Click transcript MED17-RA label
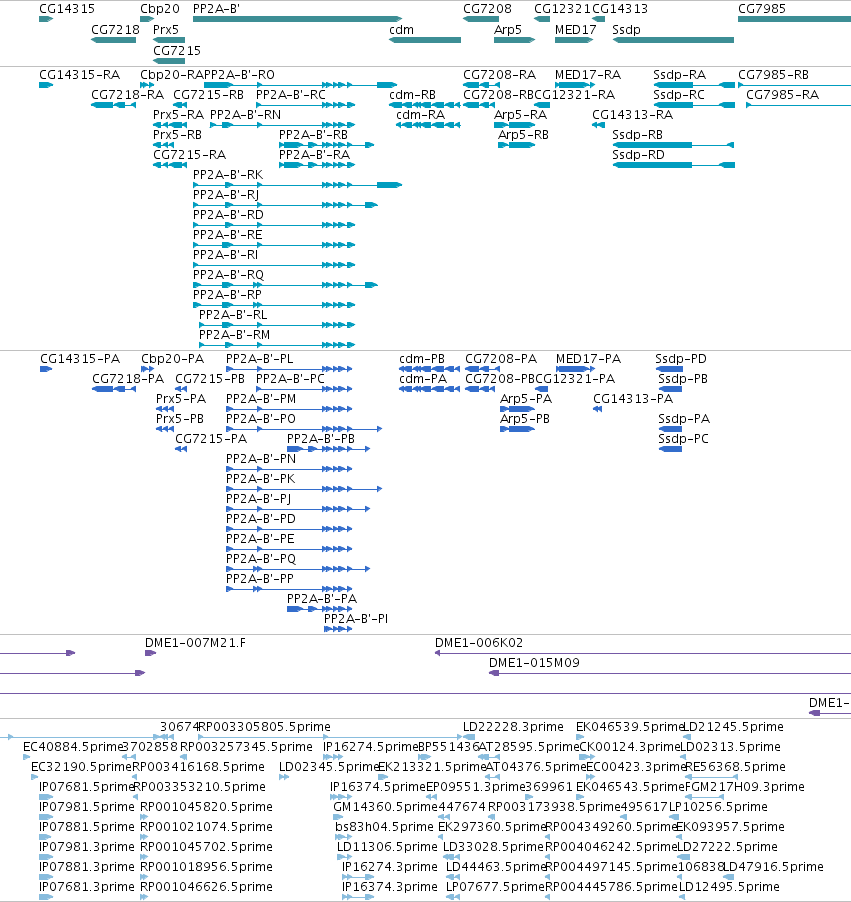Image resolution: width=851 pixels, height=902 pixels. pyautogui.click(x=588, y=75)
